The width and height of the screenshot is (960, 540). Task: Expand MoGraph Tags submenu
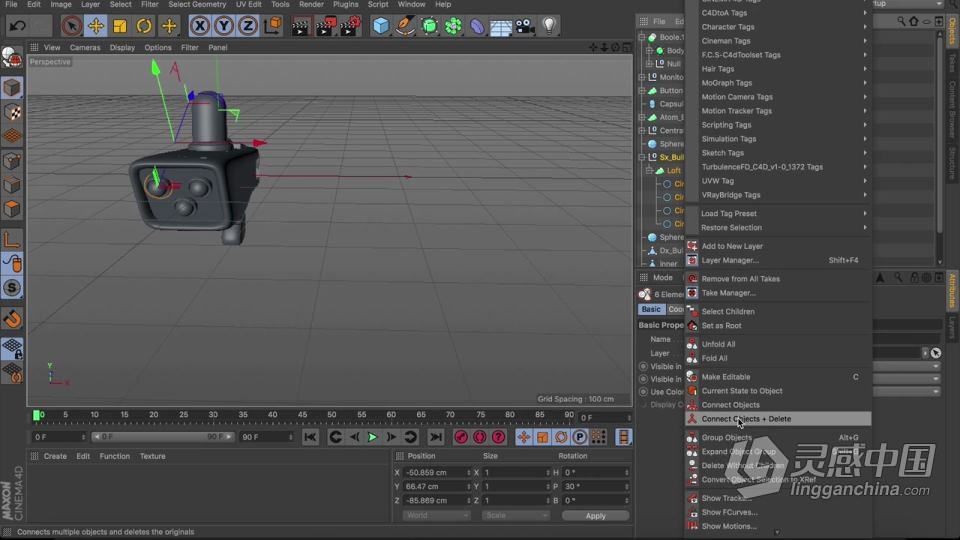[779, 83]
